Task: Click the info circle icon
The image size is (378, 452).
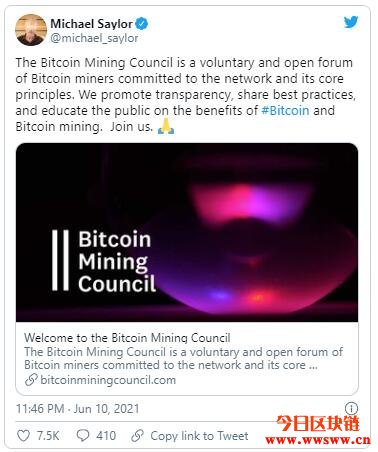Action: click(x=351, y=408)
